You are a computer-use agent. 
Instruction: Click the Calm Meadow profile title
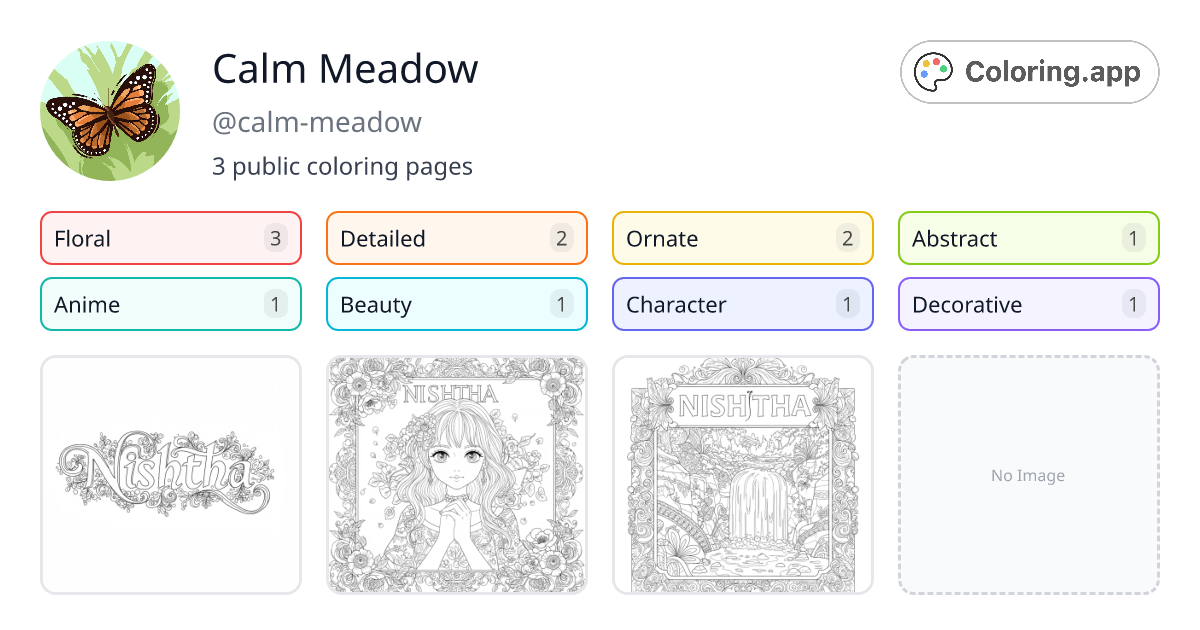tap(345, 68)
